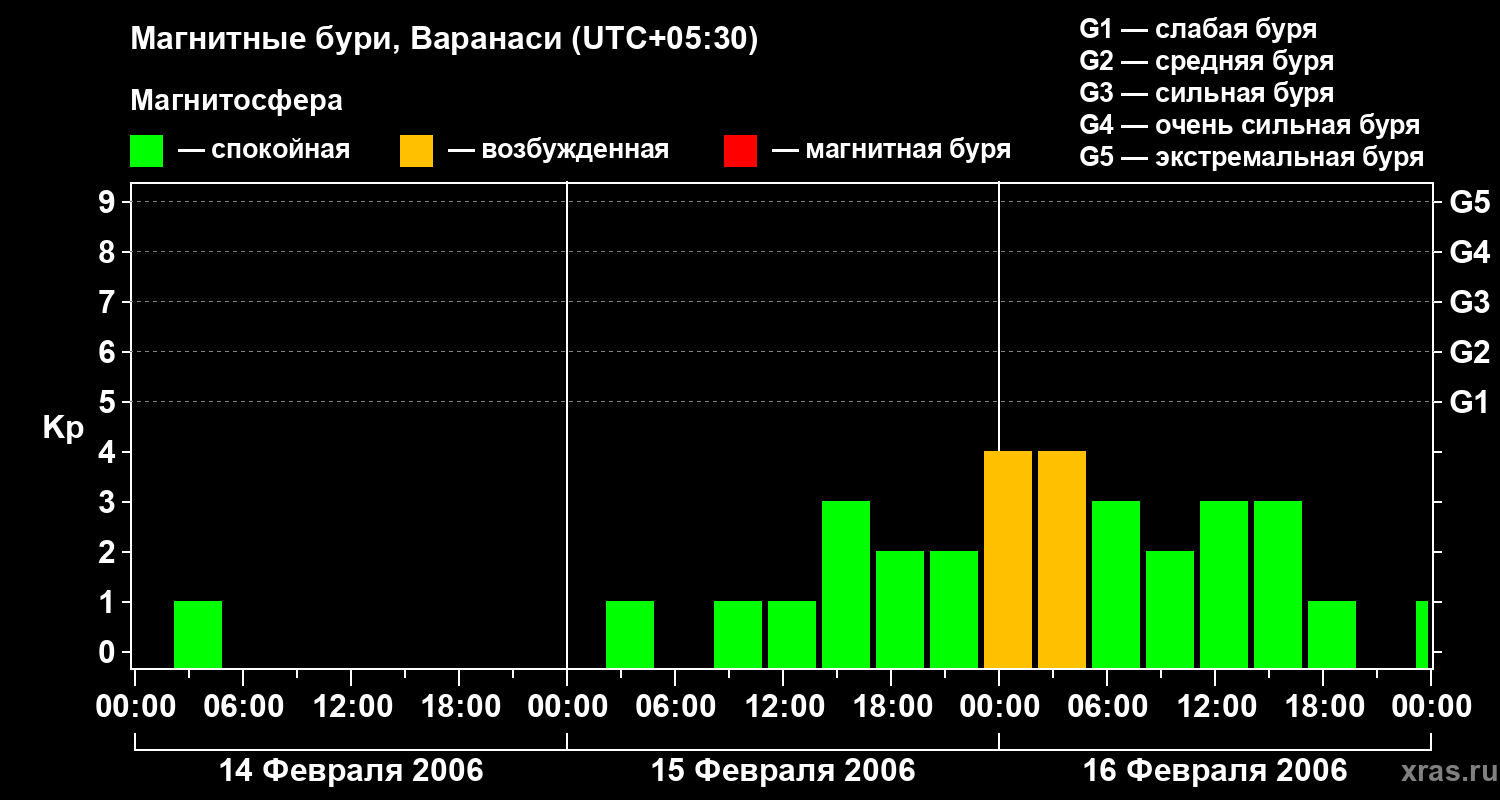Click the '— магнитная буря' legend label
The image size is (1500, 800).
tap(891, 150)
